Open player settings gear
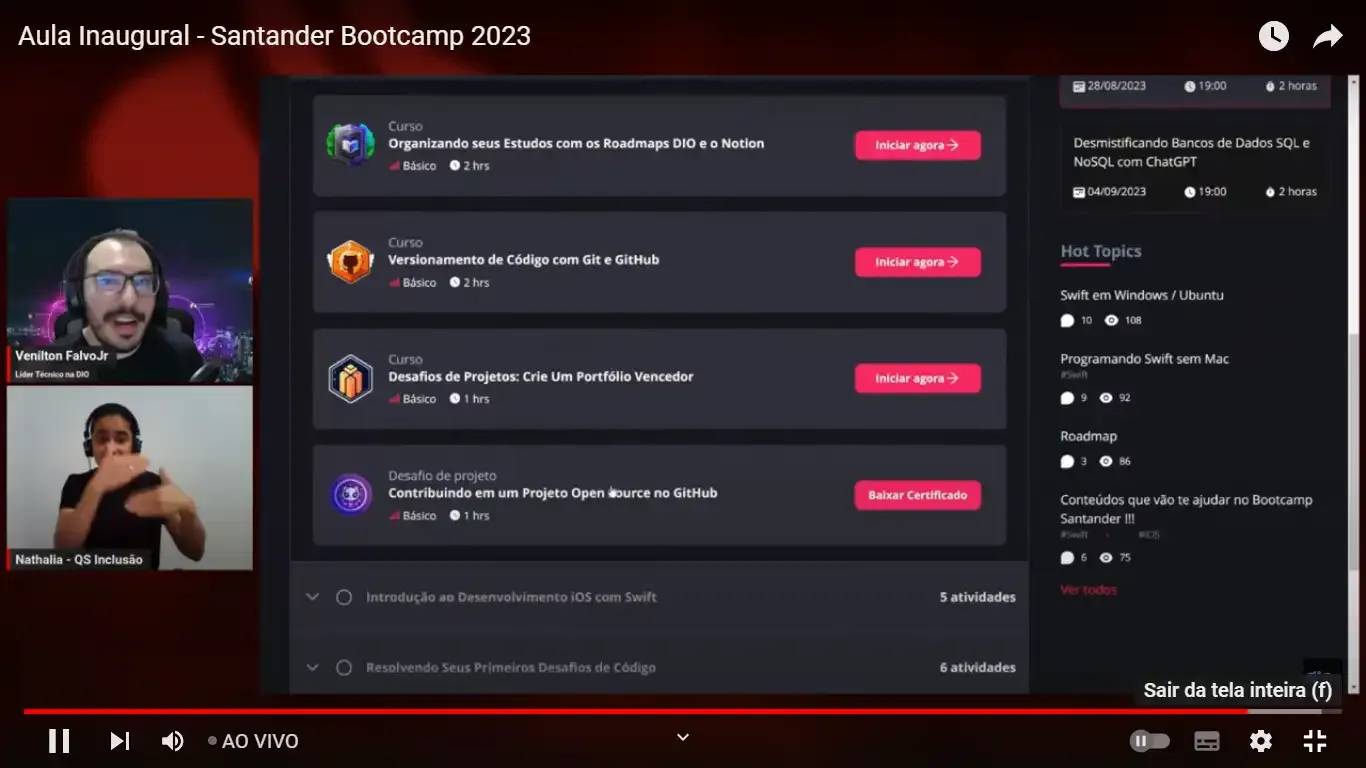This screenshot has width=1366, height=768. 1261,741
